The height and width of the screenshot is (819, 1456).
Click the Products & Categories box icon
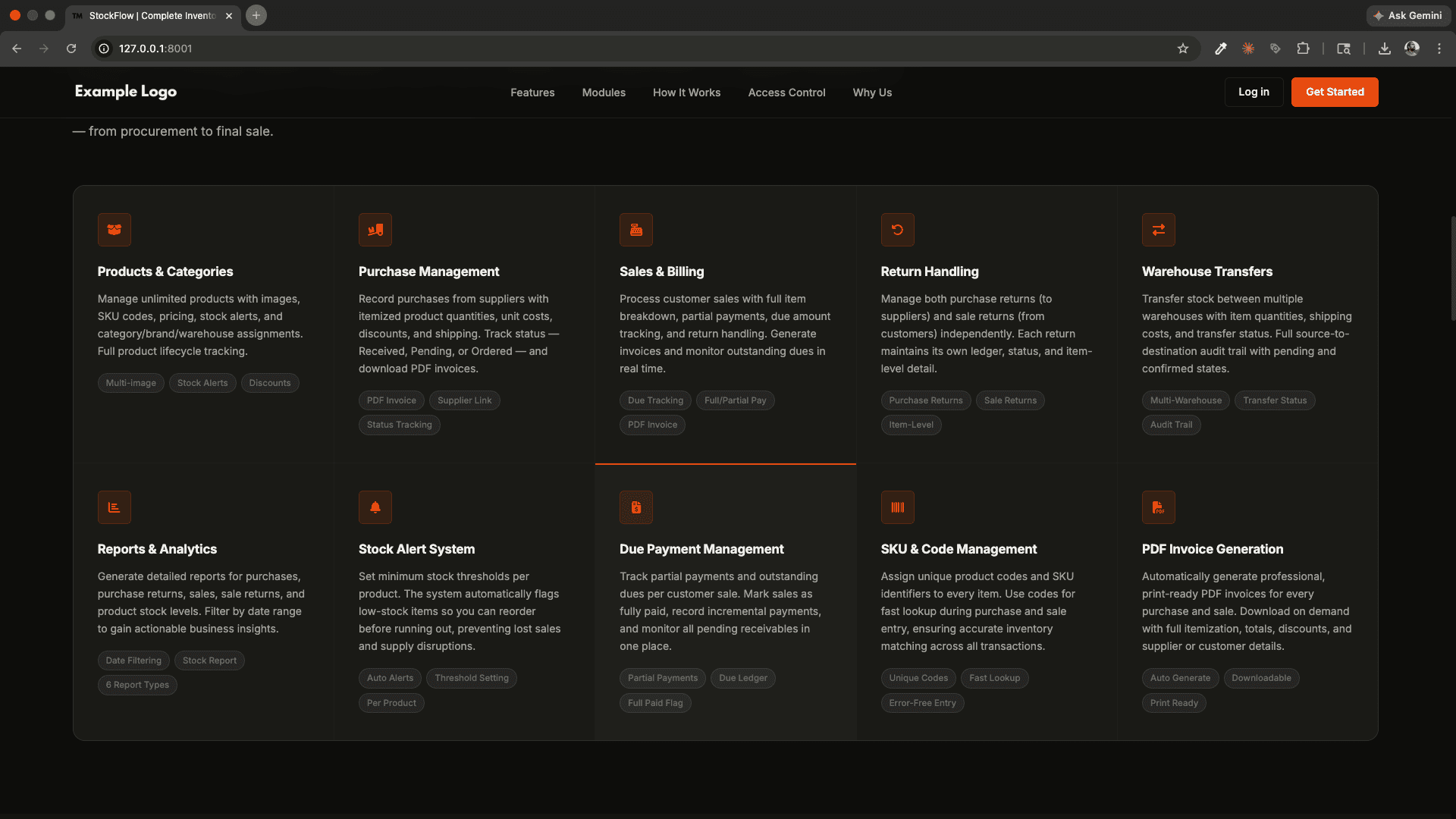[x=114, y=230]
